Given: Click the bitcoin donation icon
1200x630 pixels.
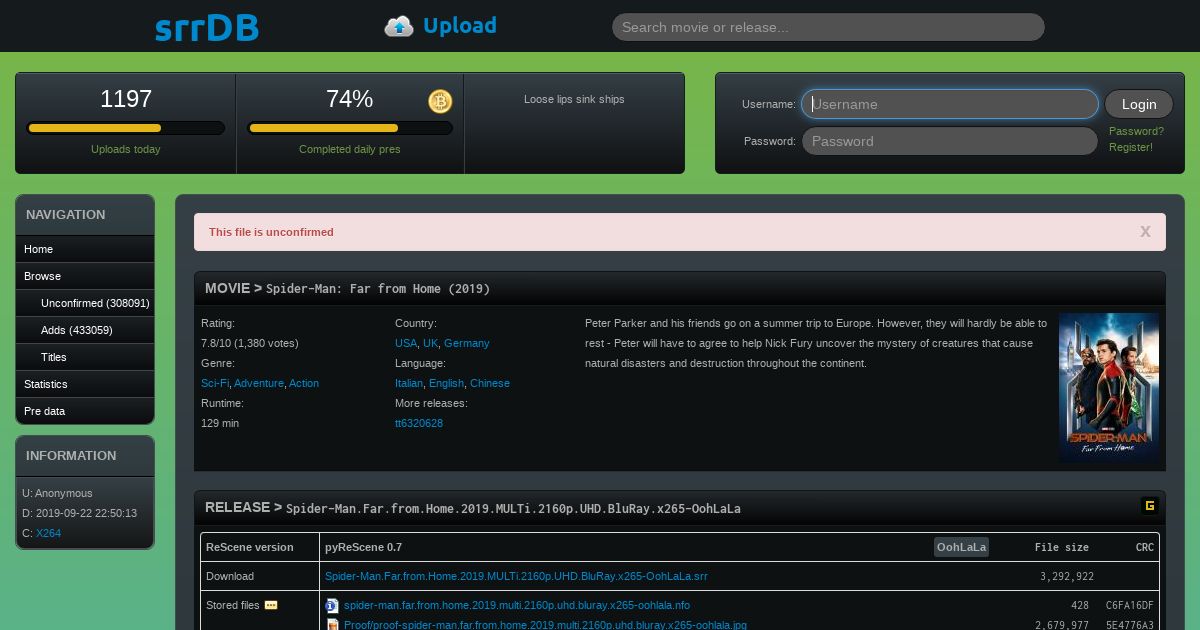Looking at the screenshot, I should tap(440, 101).
